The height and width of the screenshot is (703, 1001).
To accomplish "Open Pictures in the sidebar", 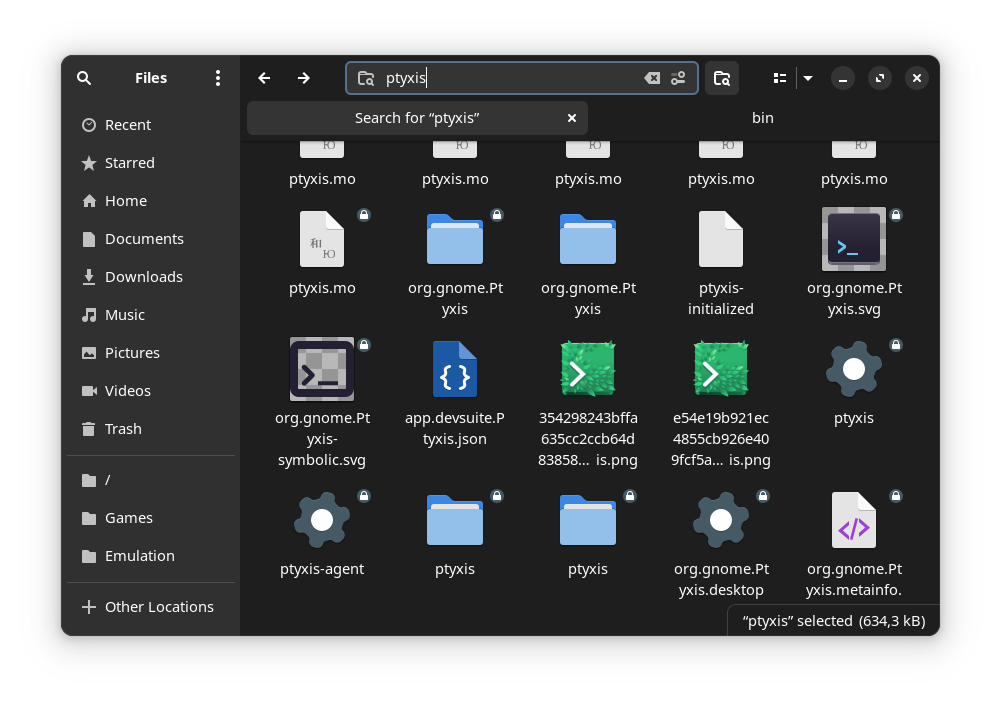I will (151, 353).
